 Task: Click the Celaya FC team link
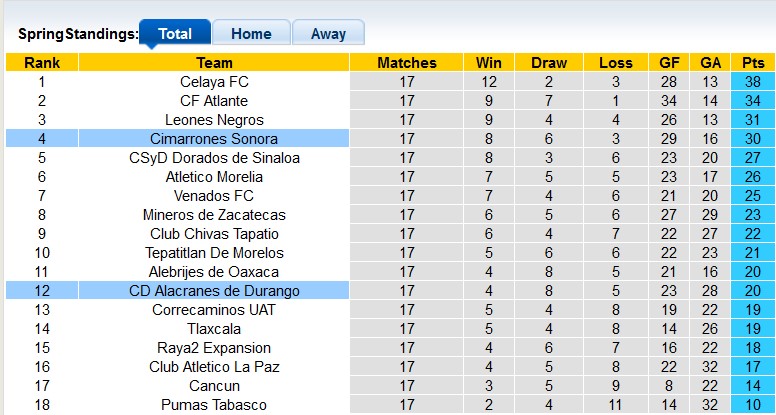(x=214, y=82)
